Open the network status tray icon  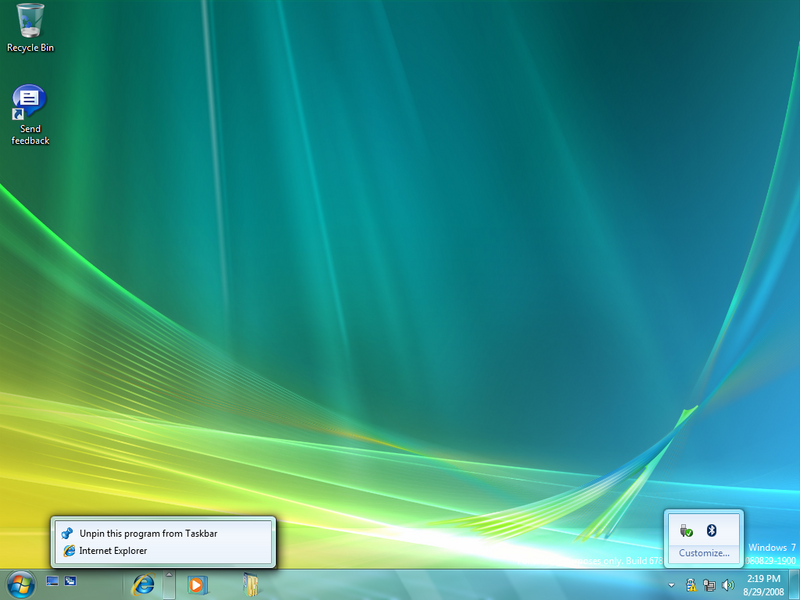pos(709,585)
